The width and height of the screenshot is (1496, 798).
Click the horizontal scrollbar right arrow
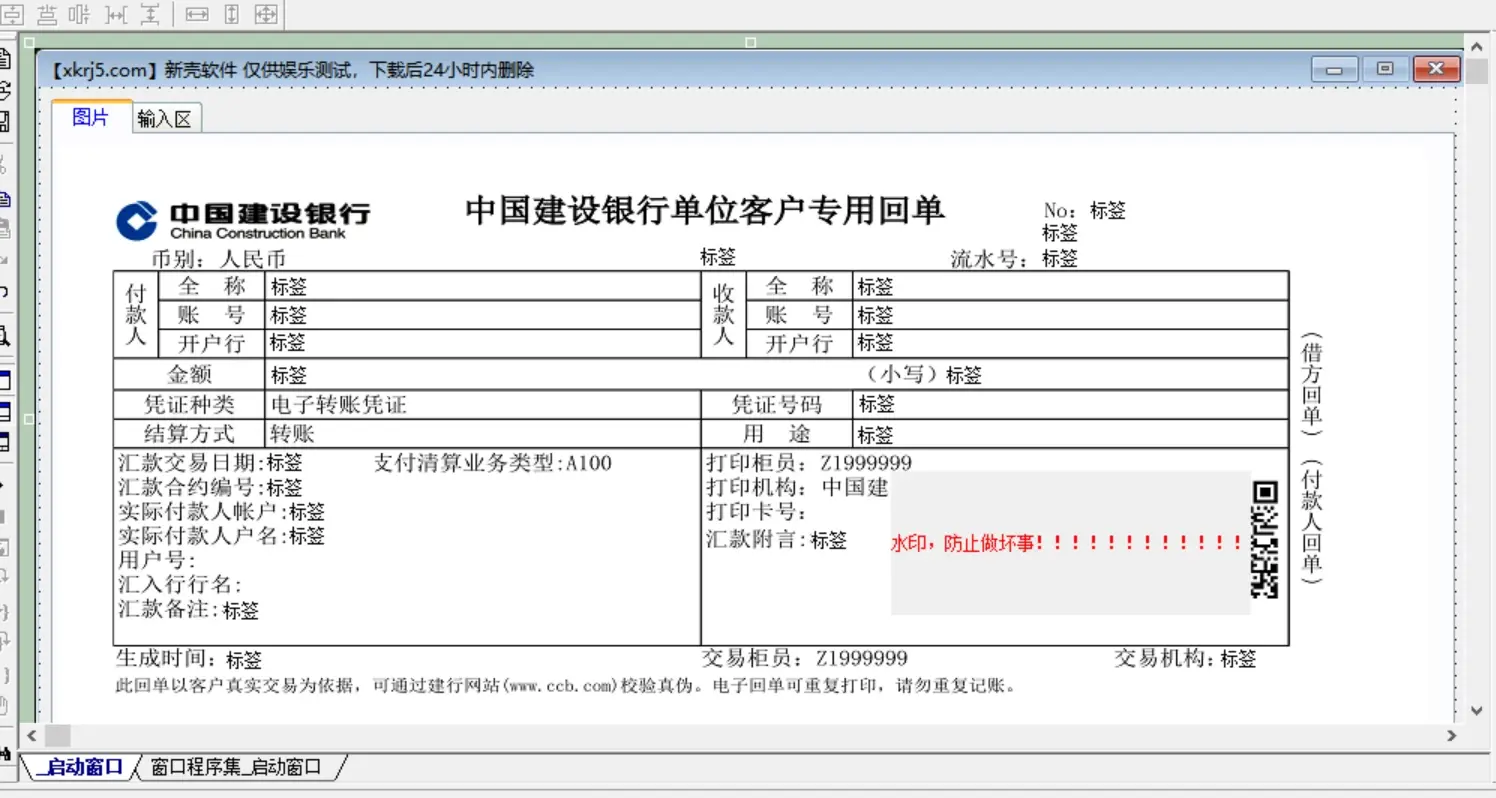pyautogui.click(x=1452, y=735)
